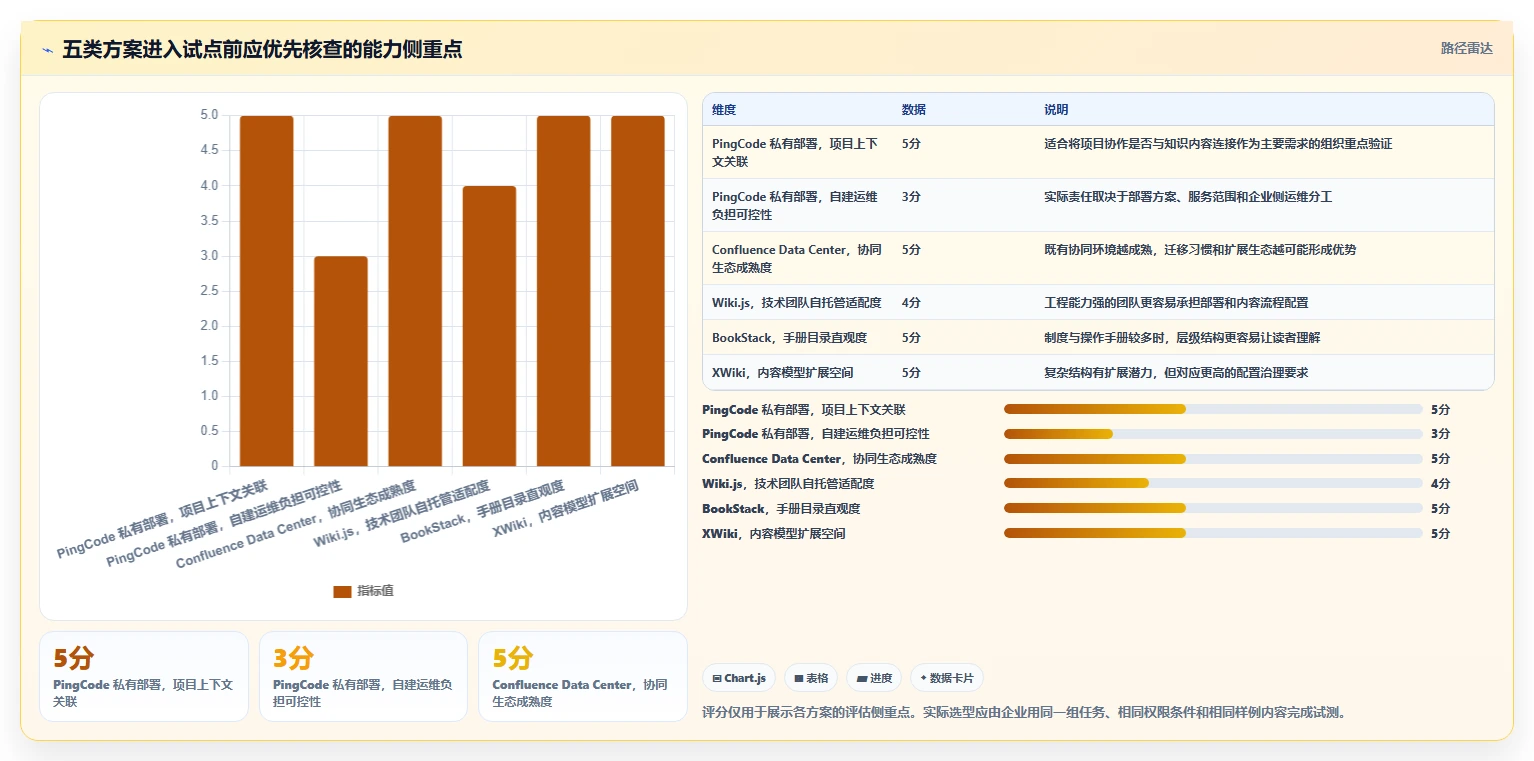
Task: Click the progress bar for PingCode 自建运维负担可控性
Action: pos(1213,434)
